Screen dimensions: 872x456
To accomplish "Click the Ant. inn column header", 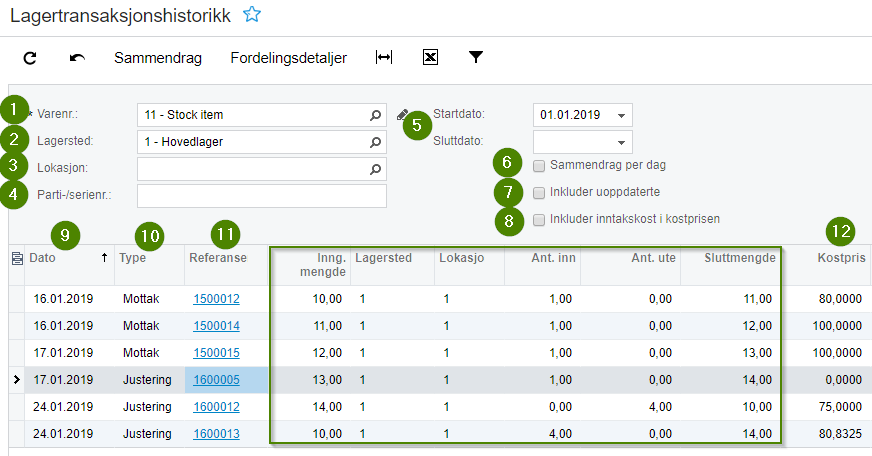I will 543,265.
